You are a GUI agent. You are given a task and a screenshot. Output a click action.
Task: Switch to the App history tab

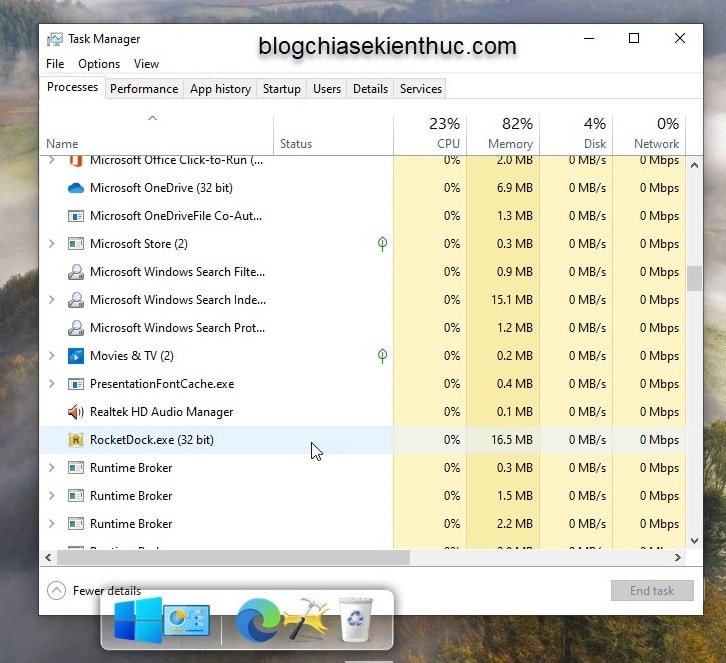[x=220, y=89]
